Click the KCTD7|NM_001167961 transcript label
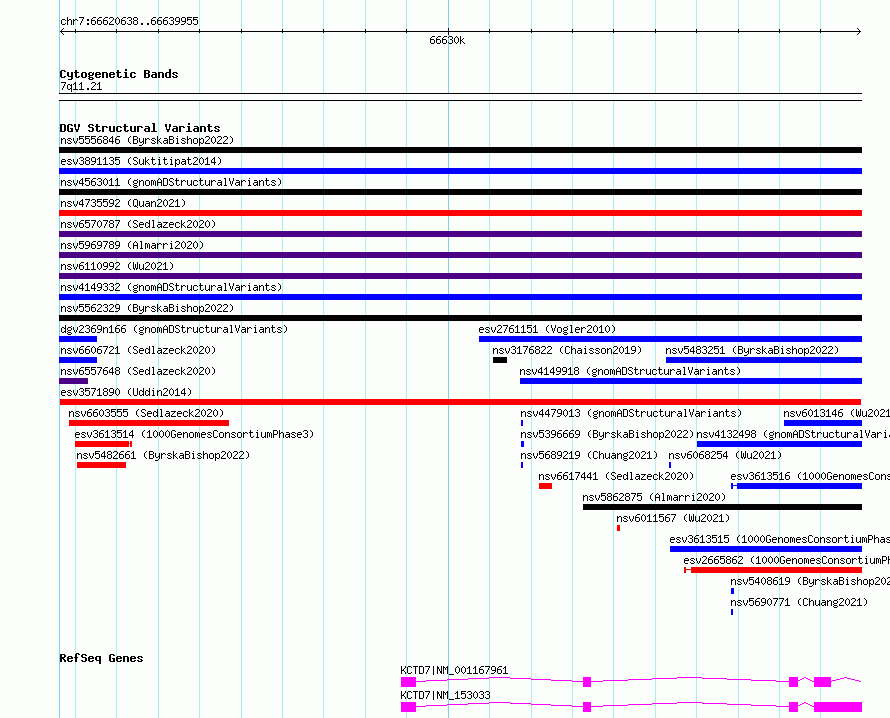 tap(454, 670)
